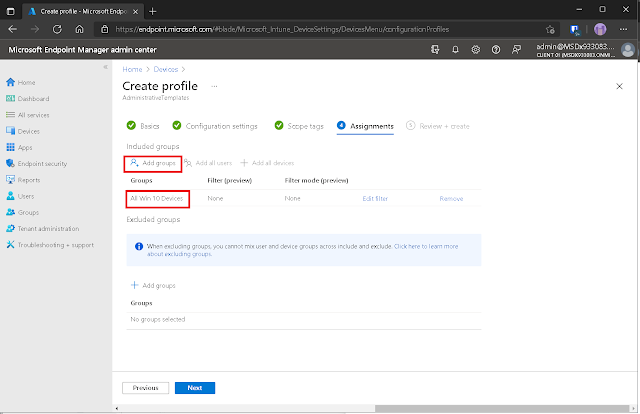Collapse the left navigation sidebar
The image size is (640, 414).
click(105, 67)
